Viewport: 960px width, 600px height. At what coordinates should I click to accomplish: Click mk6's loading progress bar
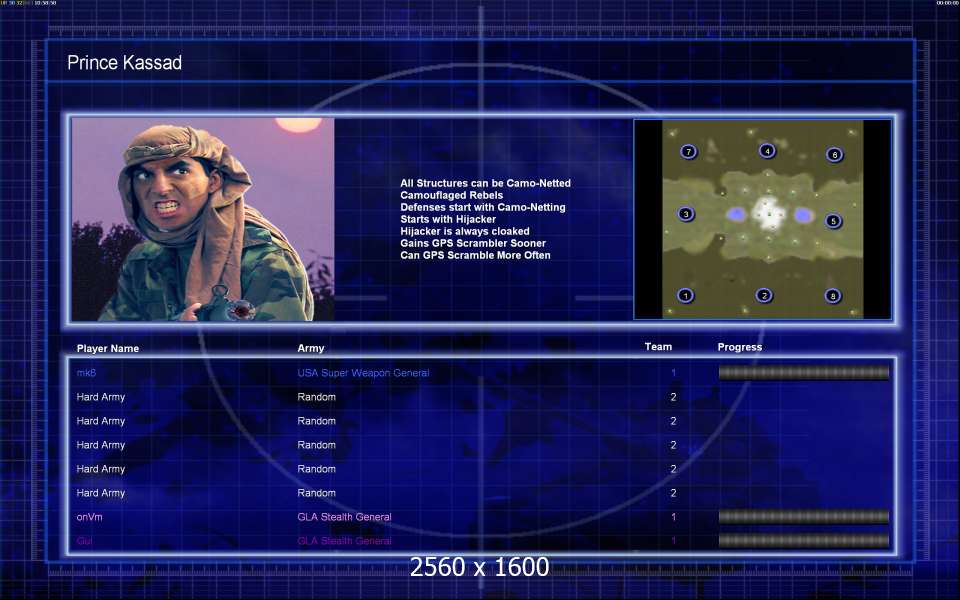[x=803, y=373]
